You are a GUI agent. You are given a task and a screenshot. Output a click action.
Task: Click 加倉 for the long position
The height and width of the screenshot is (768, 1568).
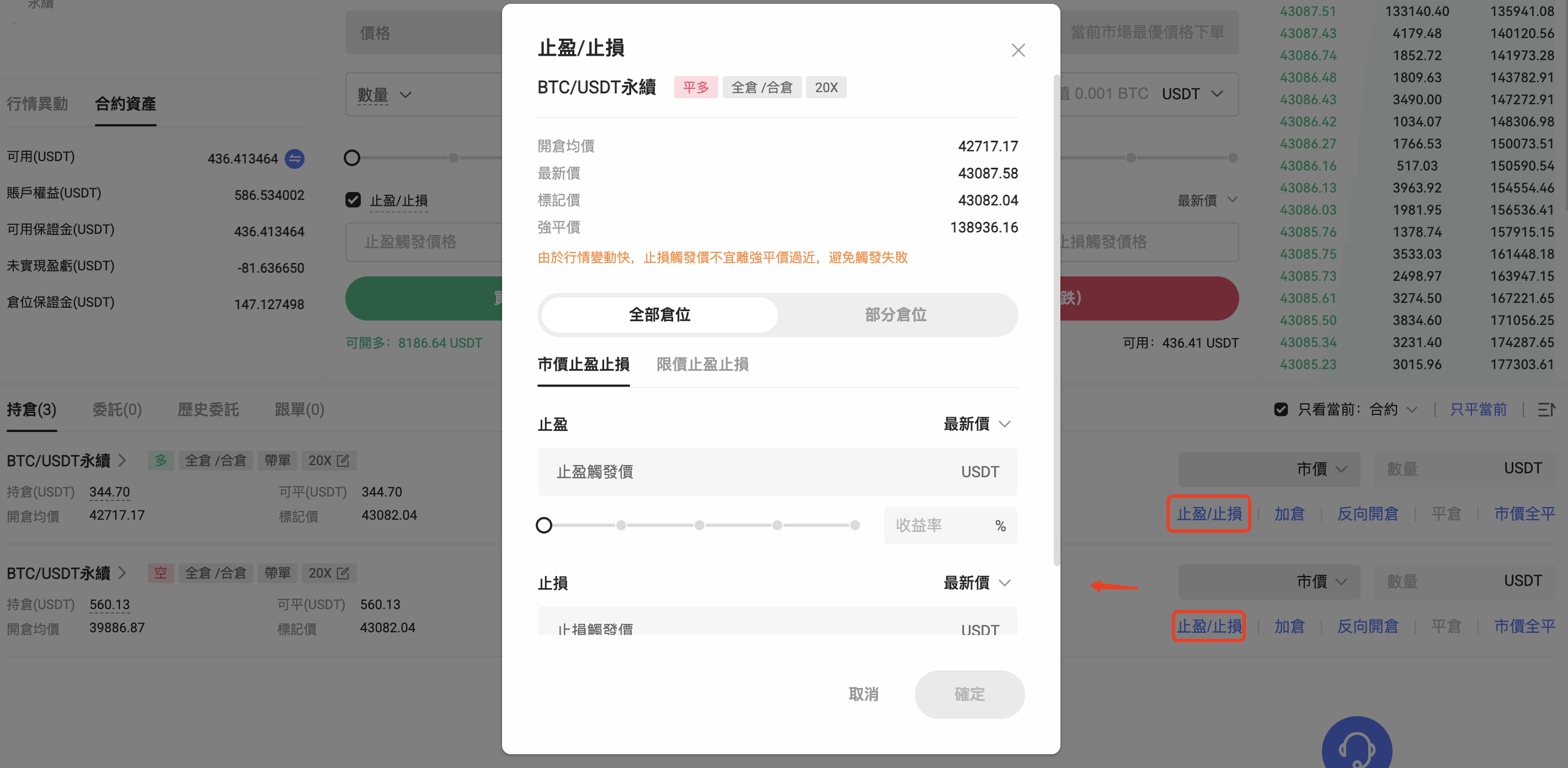click(x=1289, y=514)
